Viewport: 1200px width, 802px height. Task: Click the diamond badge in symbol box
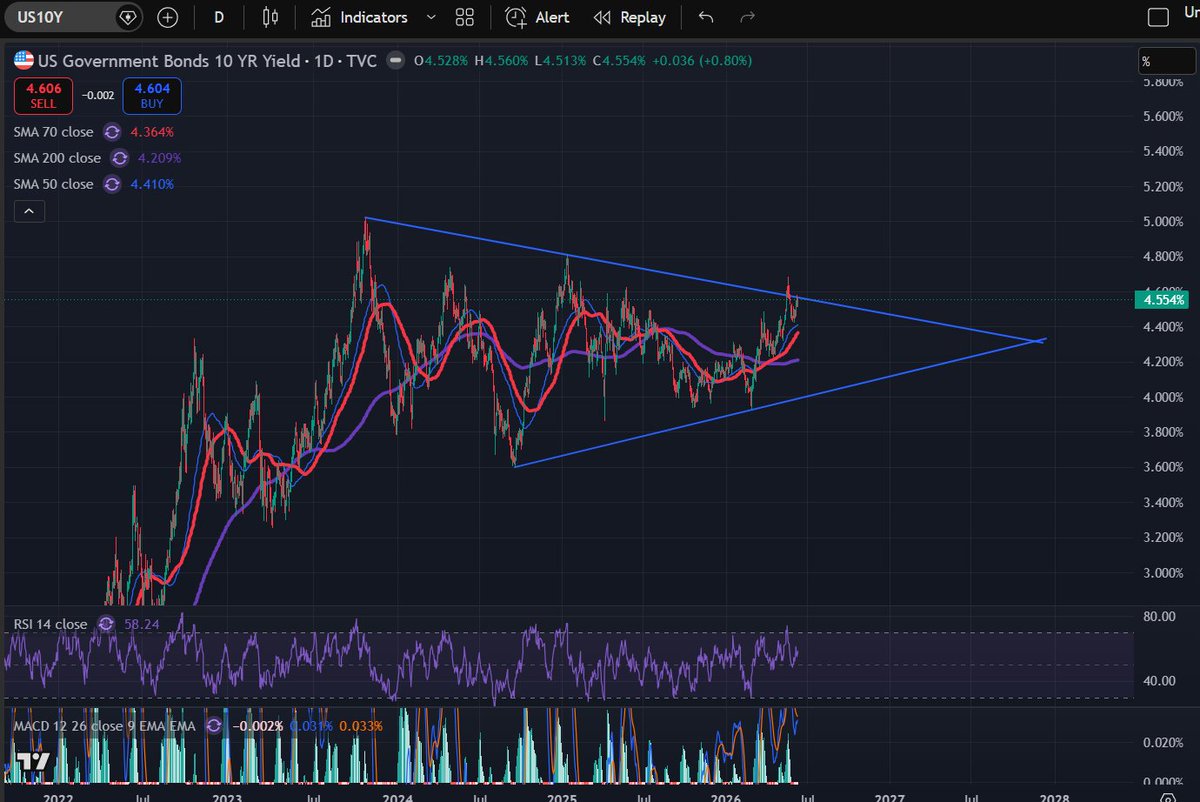point(127,17)
